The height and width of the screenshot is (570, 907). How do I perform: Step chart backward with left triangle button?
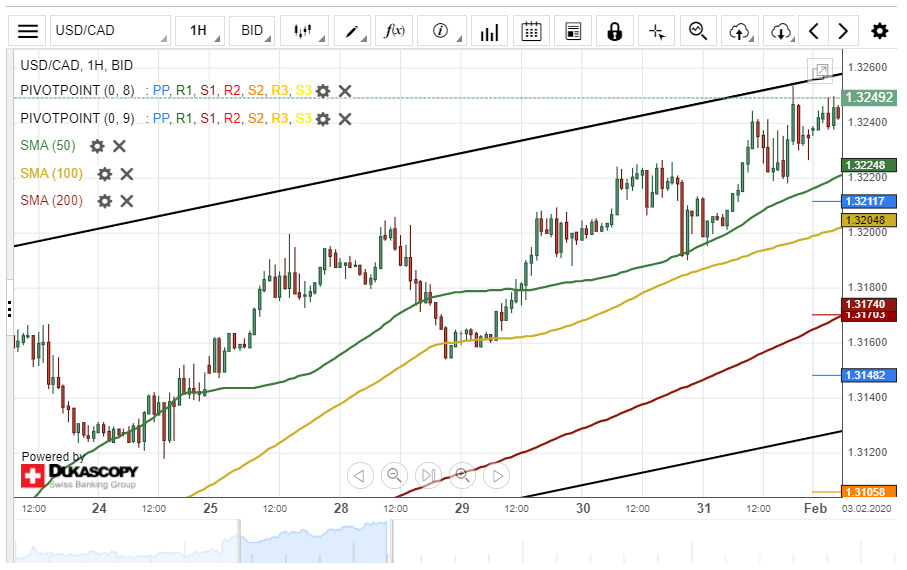(360, 476)
